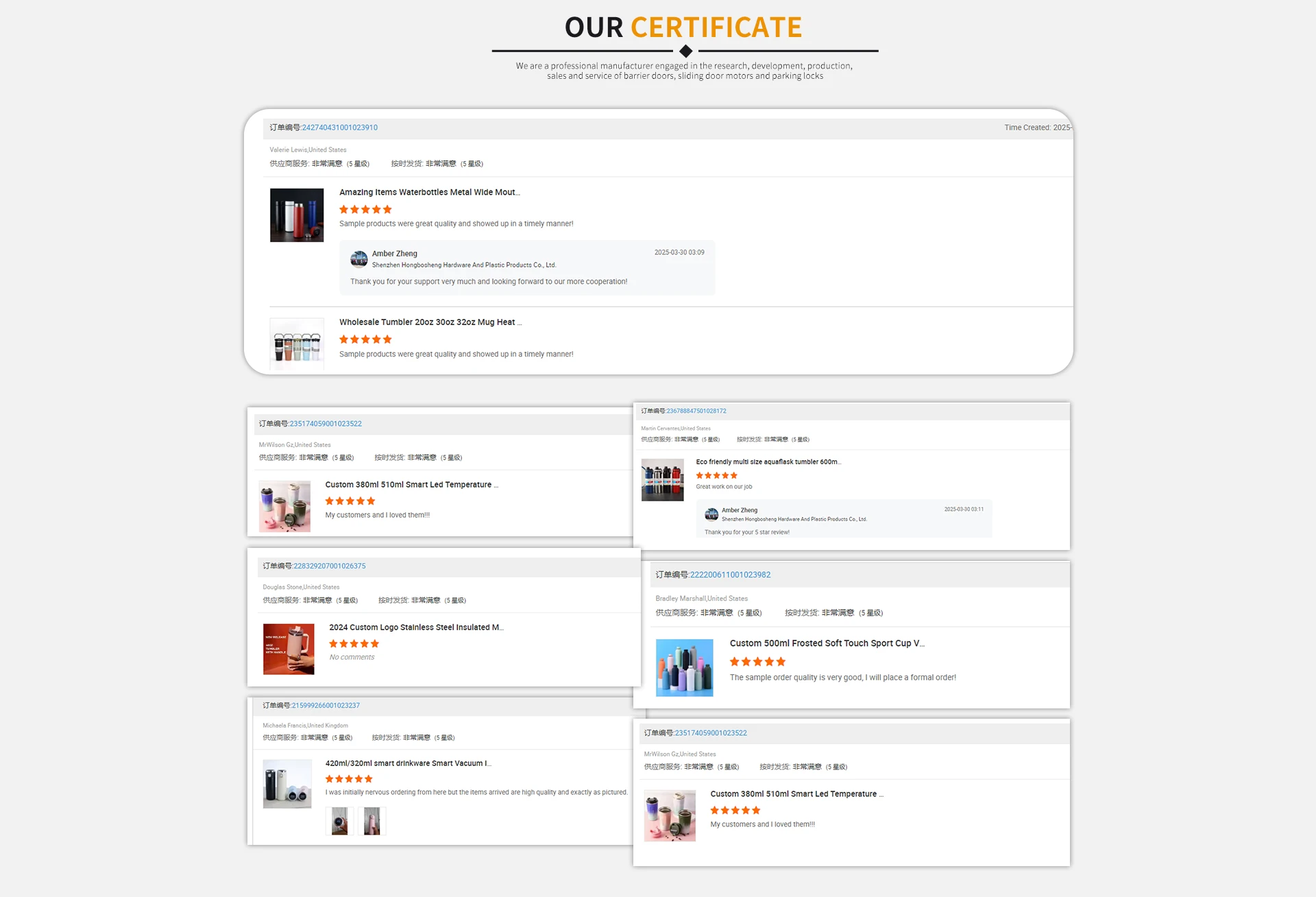Click order number 228329207001026375 link
This screenshot has width=1316, height=897.
click(x=329, y=566)
